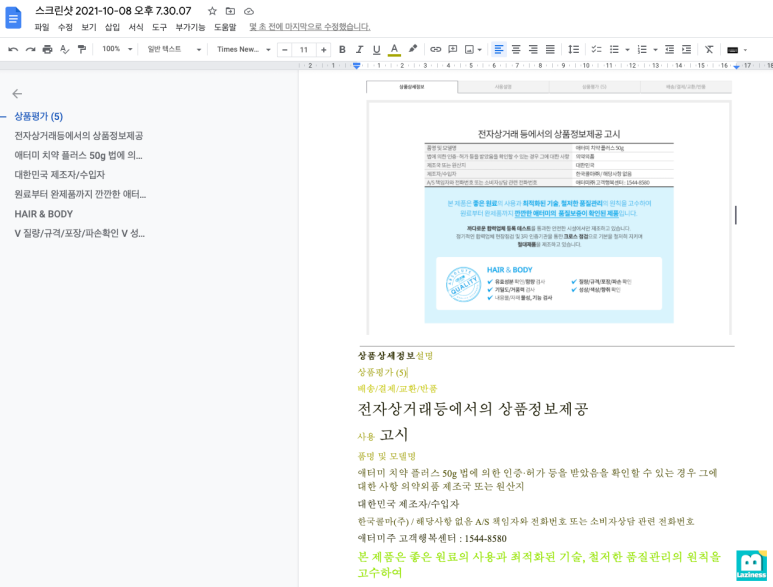Screen dimensions: 773x587
Task: Close the document outline back arrow
Action: coord(17,94)
